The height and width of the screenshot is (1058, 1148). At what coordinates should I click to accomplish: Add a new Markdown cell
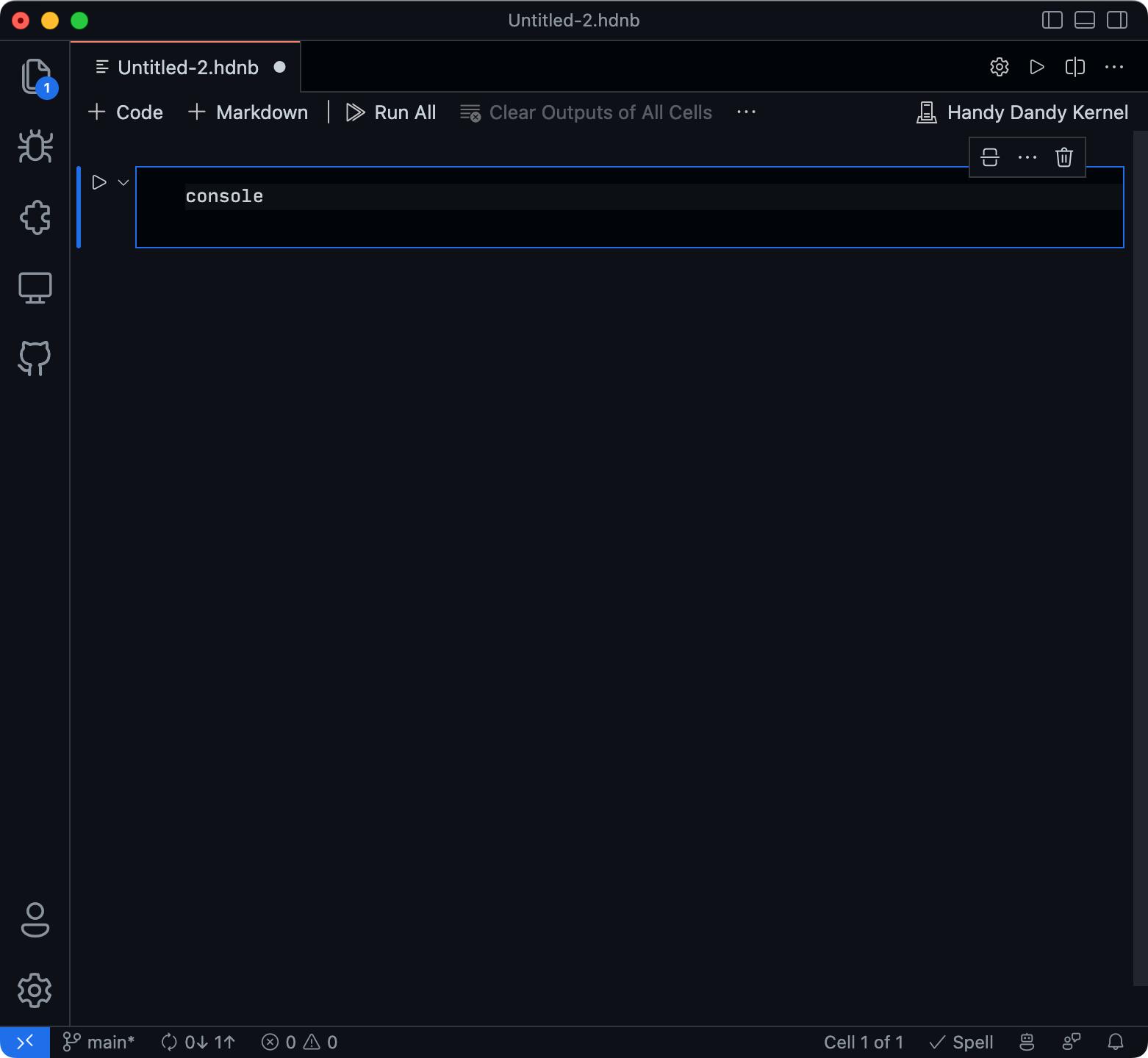[x=248, y=112]
